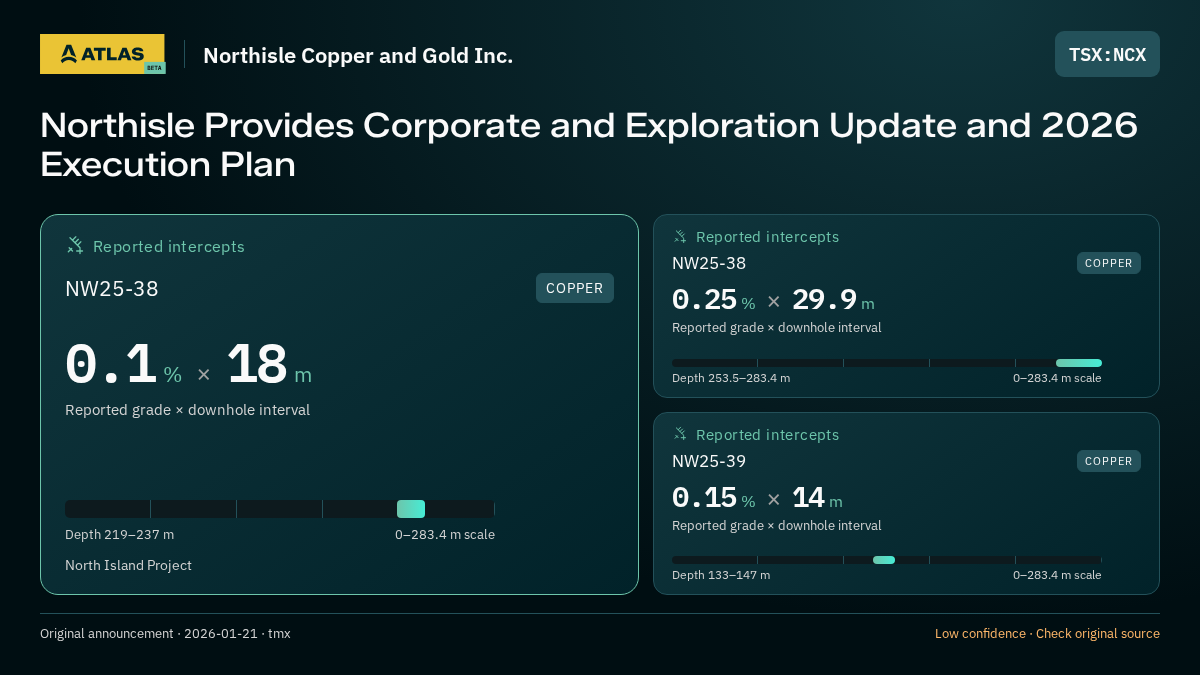Click the 0.25 % grade value
The height and width of the screenshot is (675, 1200).
click(714, 300)
